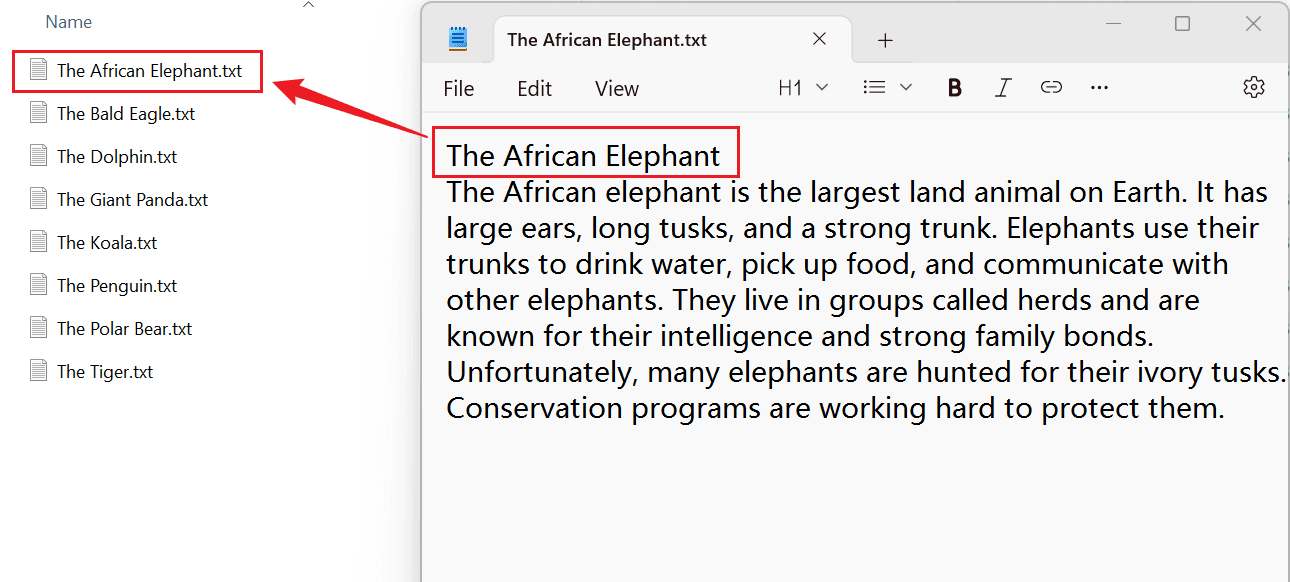
Task: Select The Penguin.txt file
Action: click(x=117, y=286)
